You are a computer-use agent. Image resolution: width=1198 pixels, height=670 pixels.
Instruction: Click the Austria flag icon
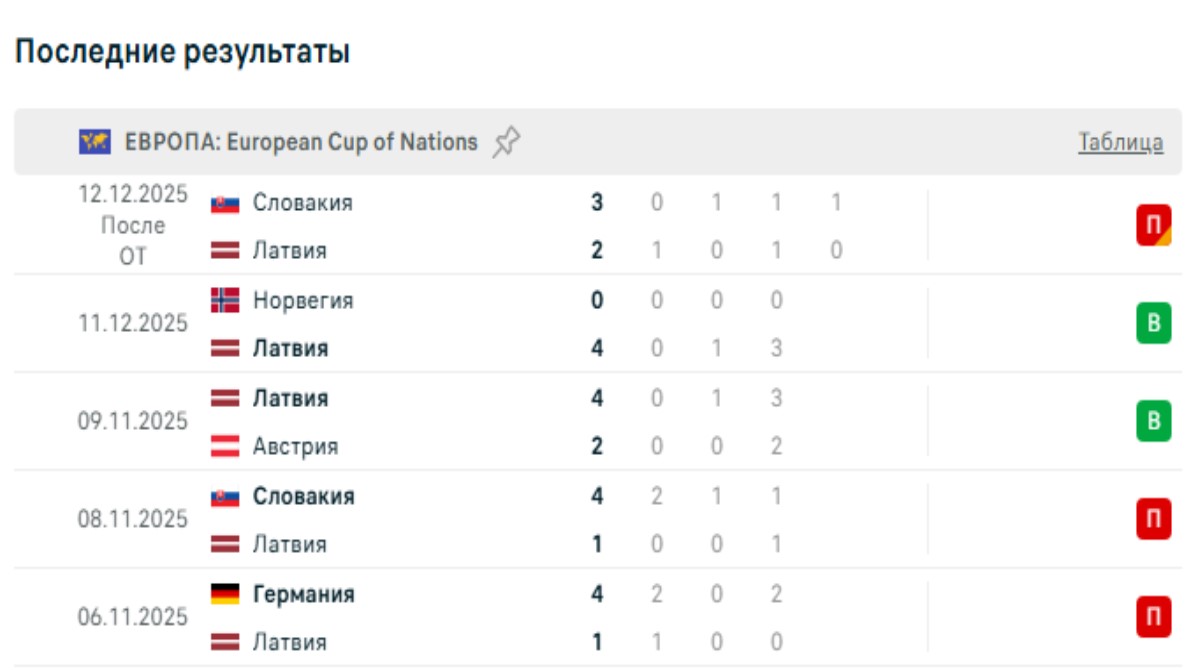pos(225,447)
